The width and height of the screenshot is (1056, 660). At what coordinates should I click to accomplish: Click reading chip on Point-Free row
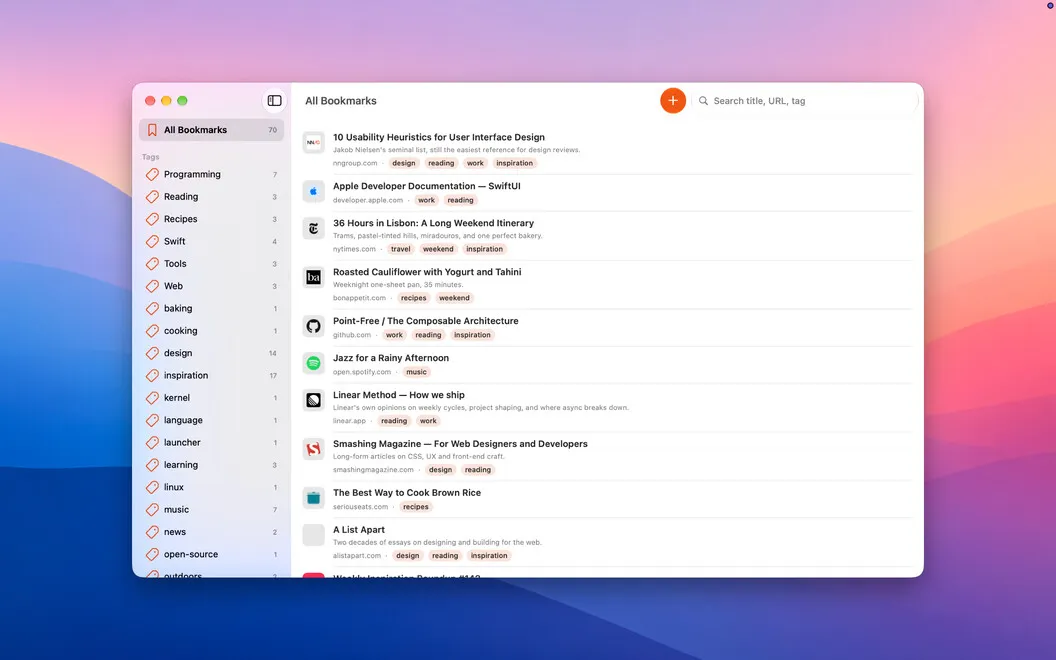point(428,335)
